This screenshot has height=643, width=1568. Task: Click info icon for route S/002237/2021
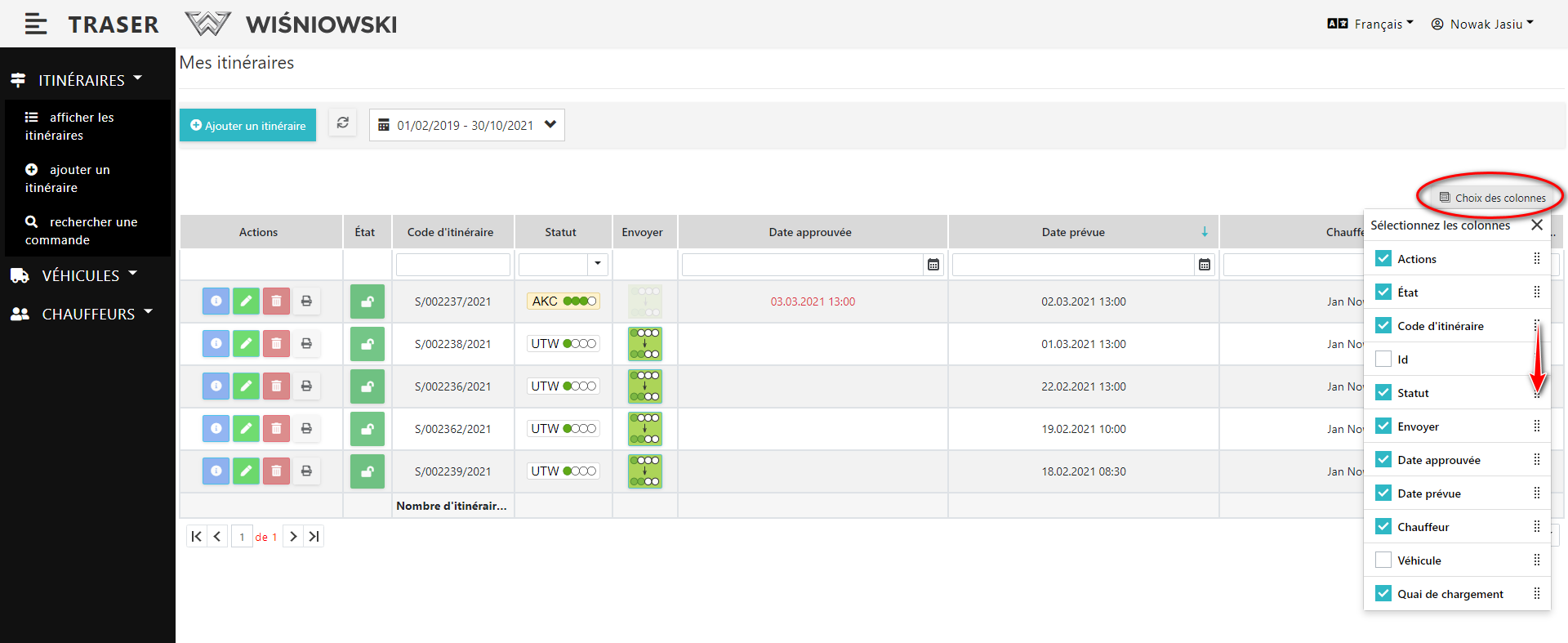pyautogui.click(x=216, y=301)
